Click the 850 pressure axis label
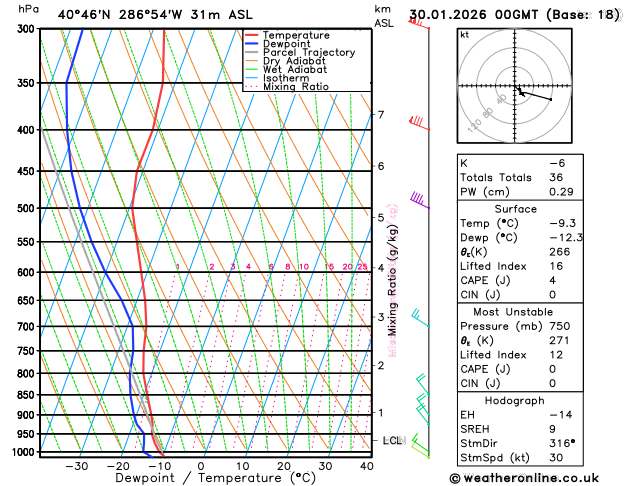 [28, 395]
